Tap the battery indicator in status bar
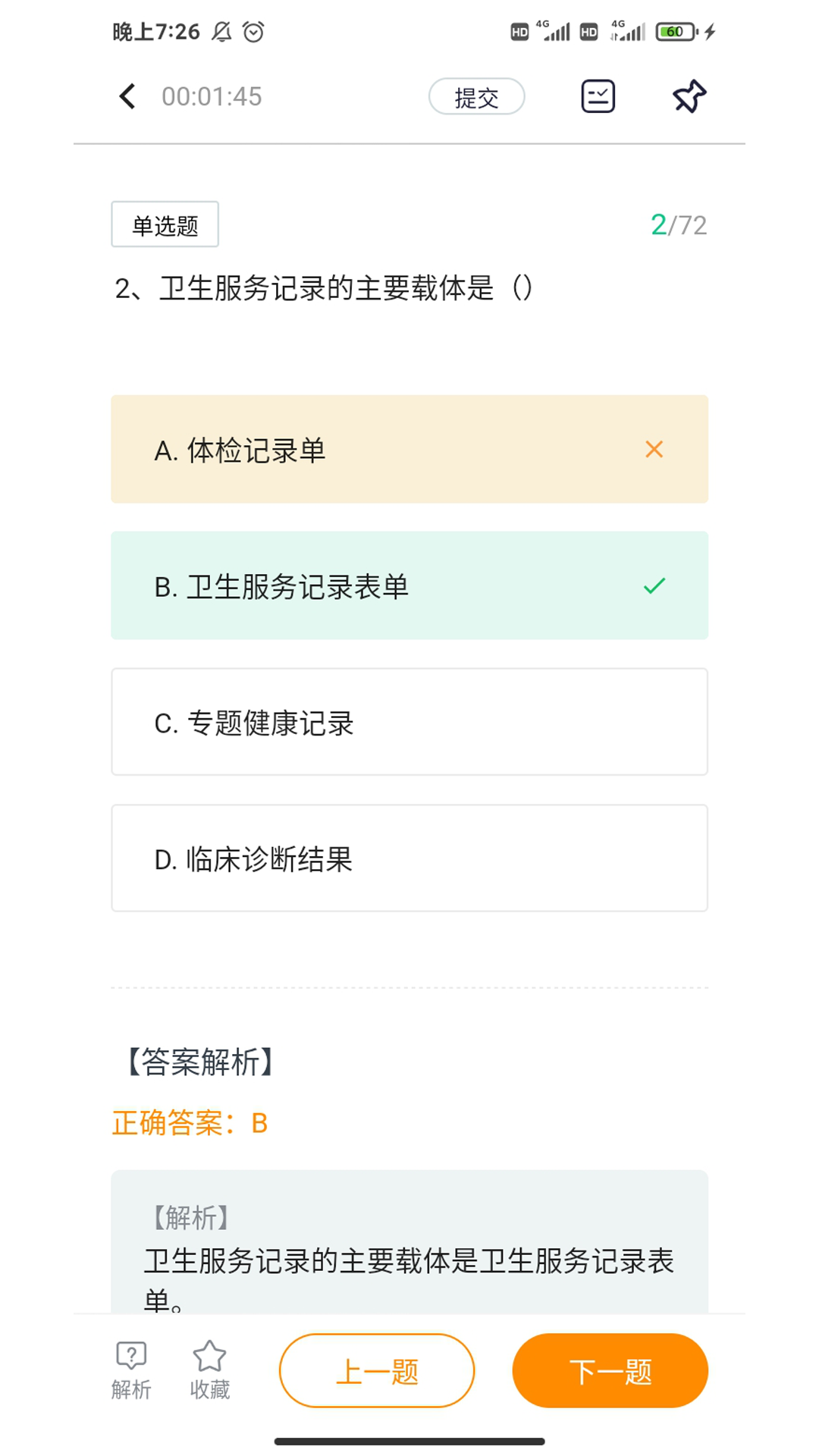 (x=676, y=32)
